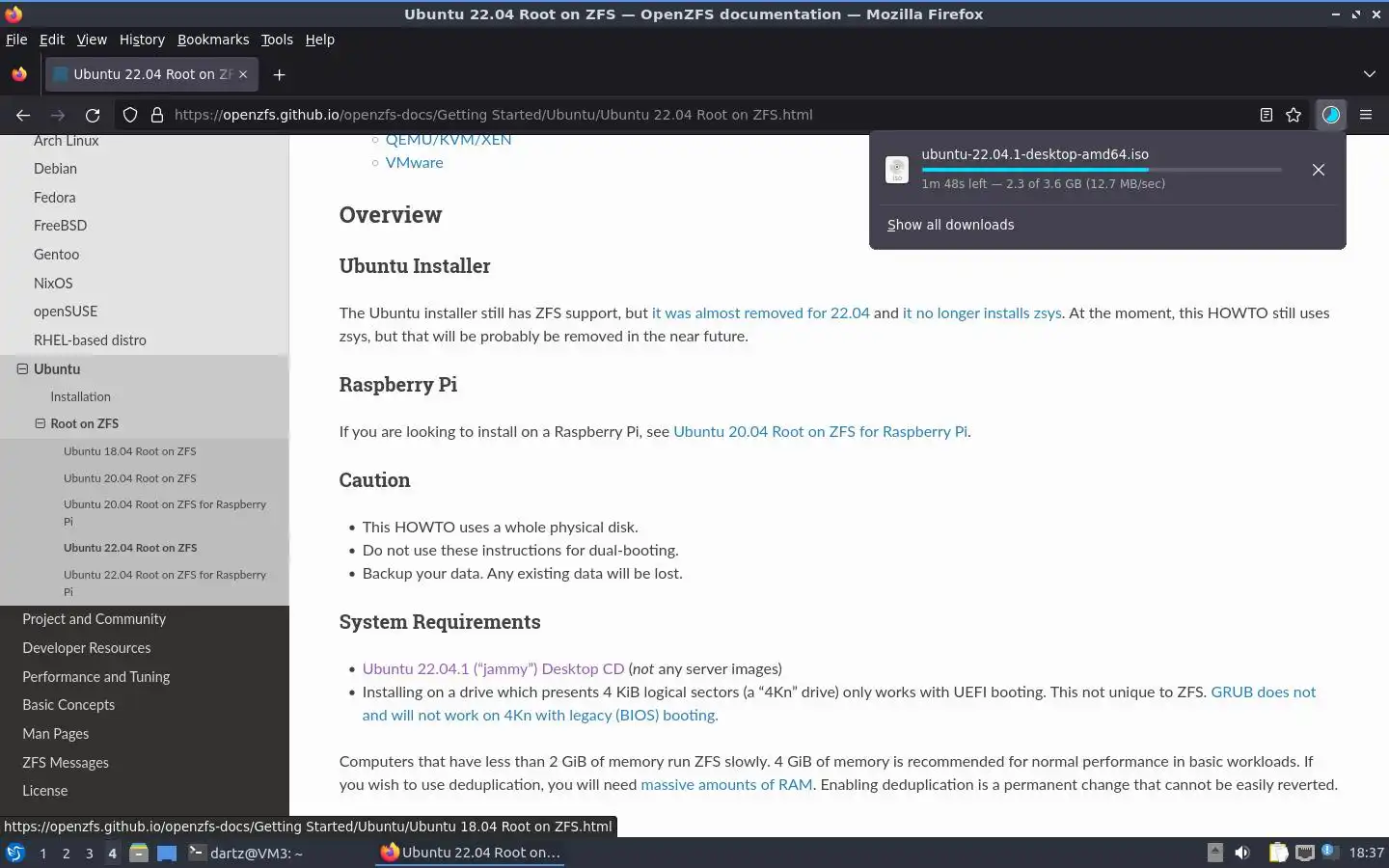1389x868 pixels.
Task: Open the volume speaker tray icon
Action: click(x=1242, y=853)
